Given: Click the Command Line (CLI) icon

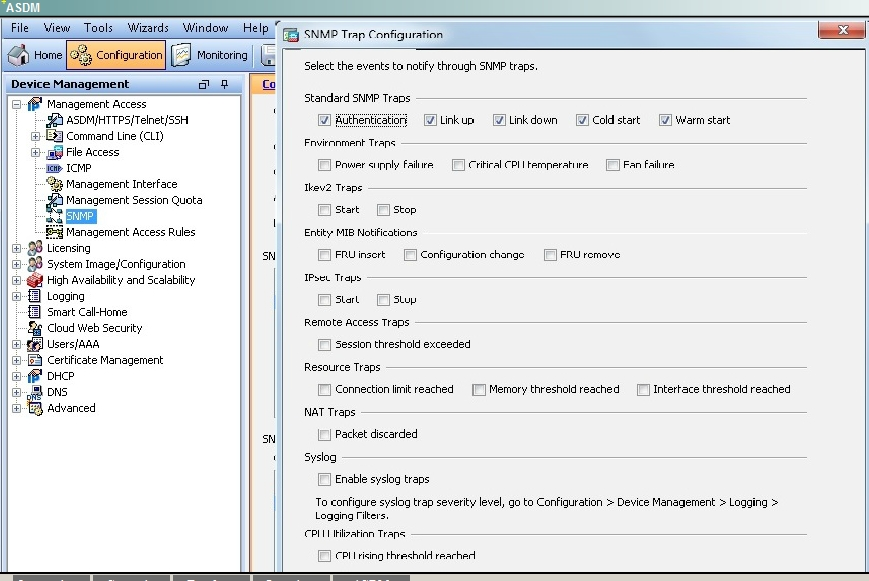Looking at the screenshot, I should (54, 136).
